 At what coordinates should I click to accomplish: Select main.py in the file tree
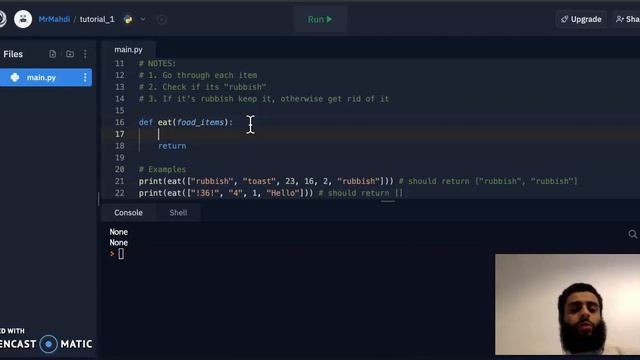pyautogui.click(x=46, y=77)
